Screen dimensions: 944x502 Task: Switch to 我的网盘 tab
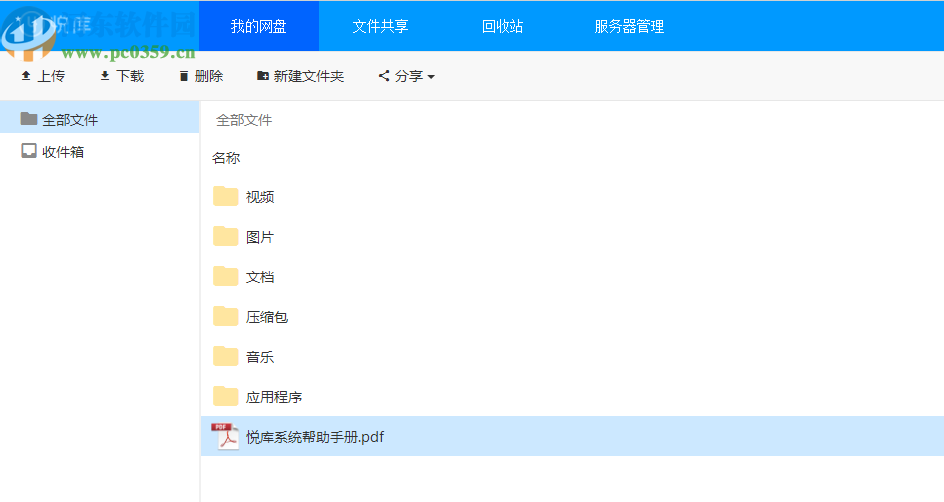pyautogui.click(x=259, y=26)
